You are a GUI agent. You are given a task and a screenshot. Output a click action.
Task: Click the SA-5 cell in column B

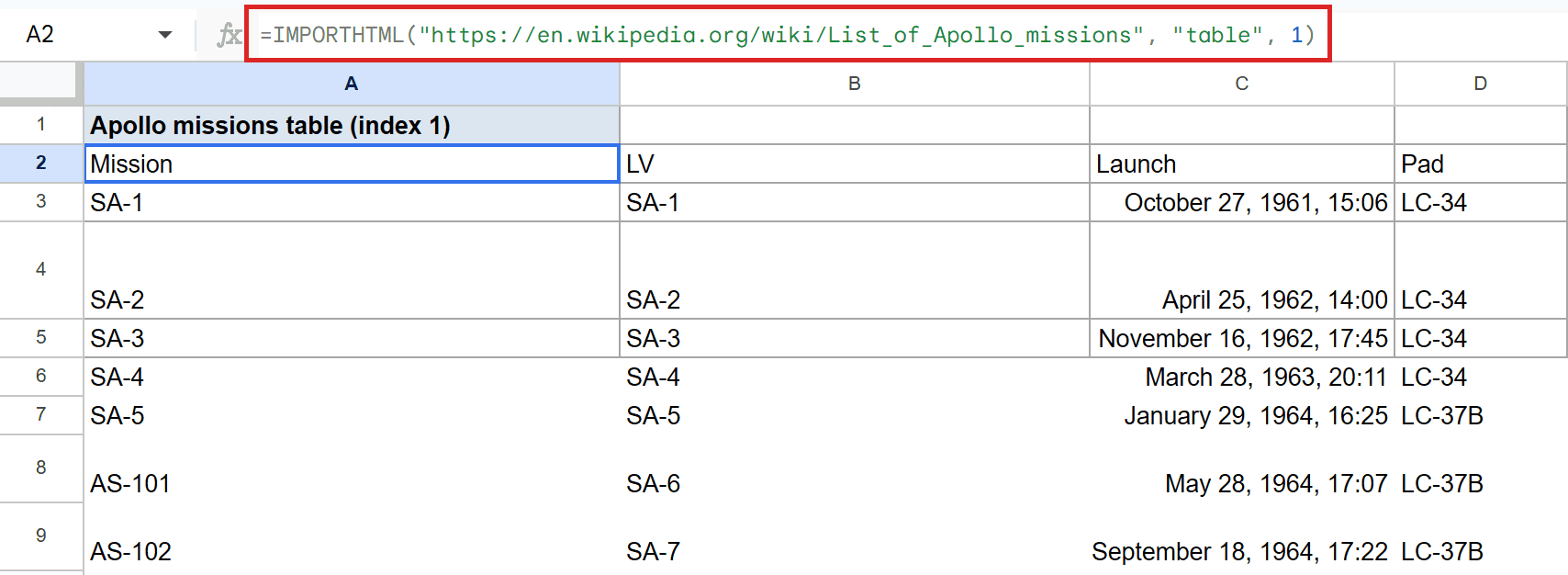pyautogui.click(x=855, y=415)
